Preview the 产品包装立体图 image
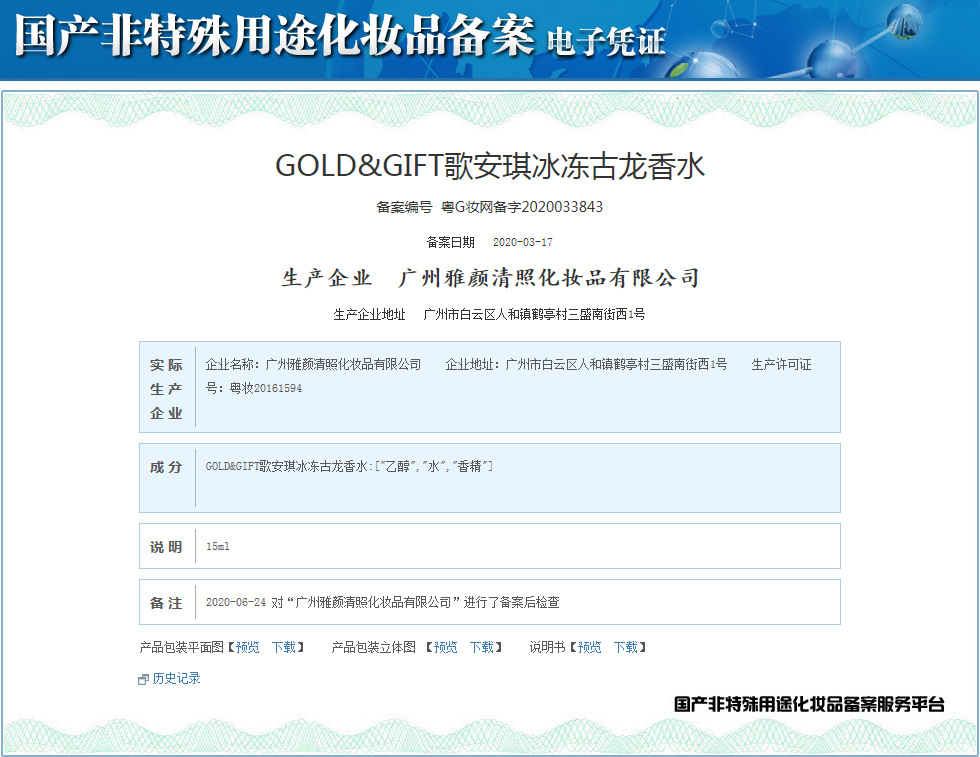The image size is (980, 757). point(446,647)
